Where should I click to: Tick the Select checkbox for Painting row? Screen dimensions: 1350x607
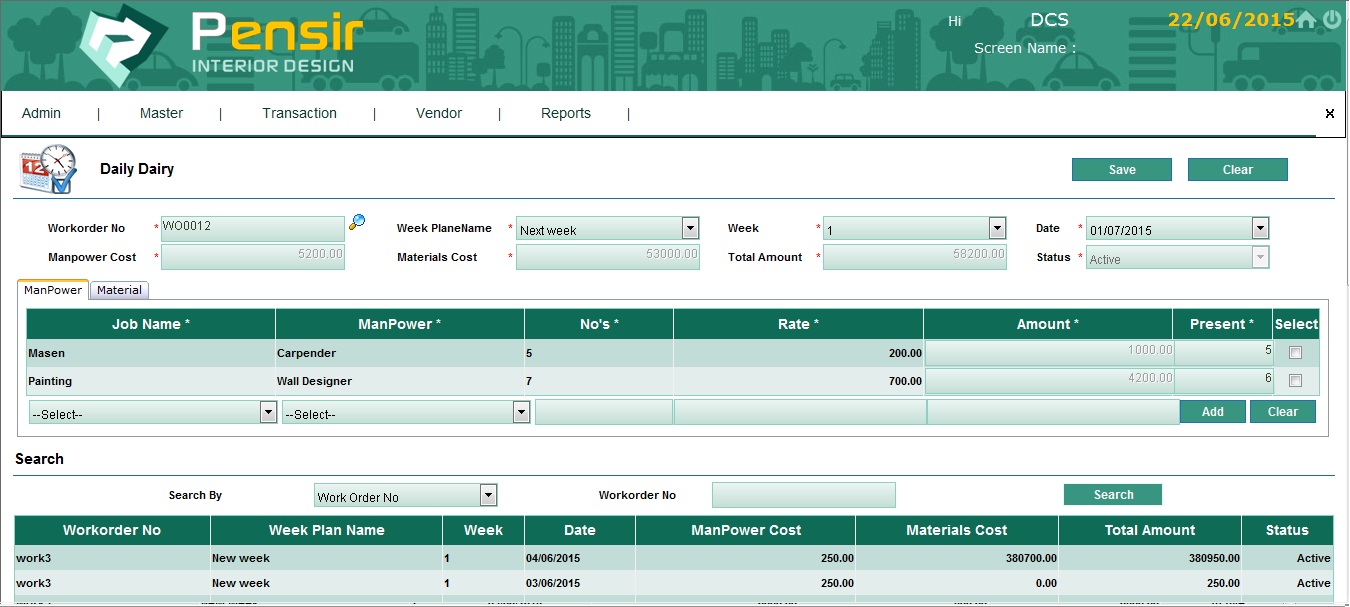(1296, 381)
